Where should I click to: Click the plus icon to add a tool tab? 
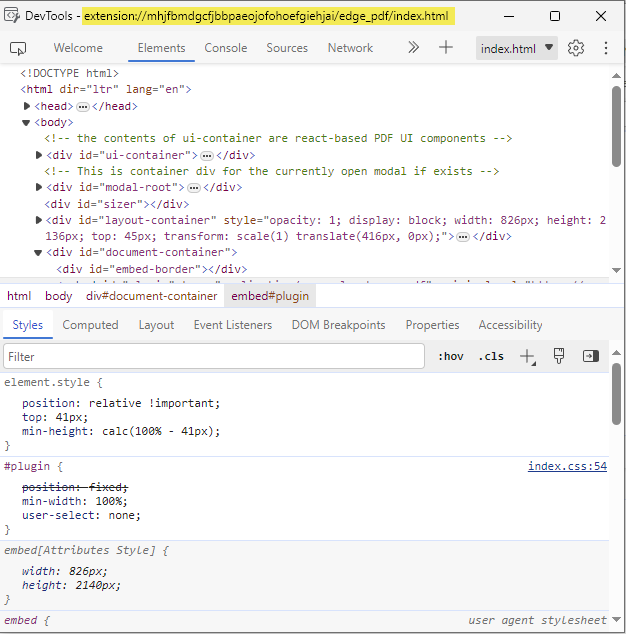tap(446, 48)
